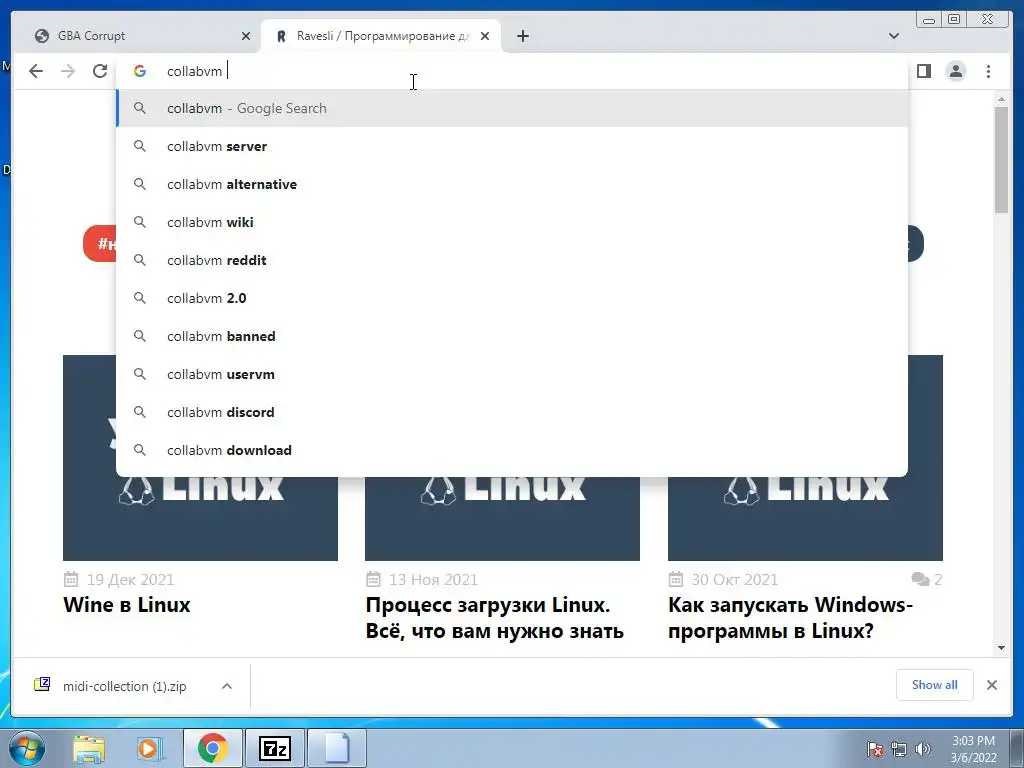The height and width of the screenshot is (768, 1024).
Task: Open the Action Center flag icon
Action: point(875,749)
